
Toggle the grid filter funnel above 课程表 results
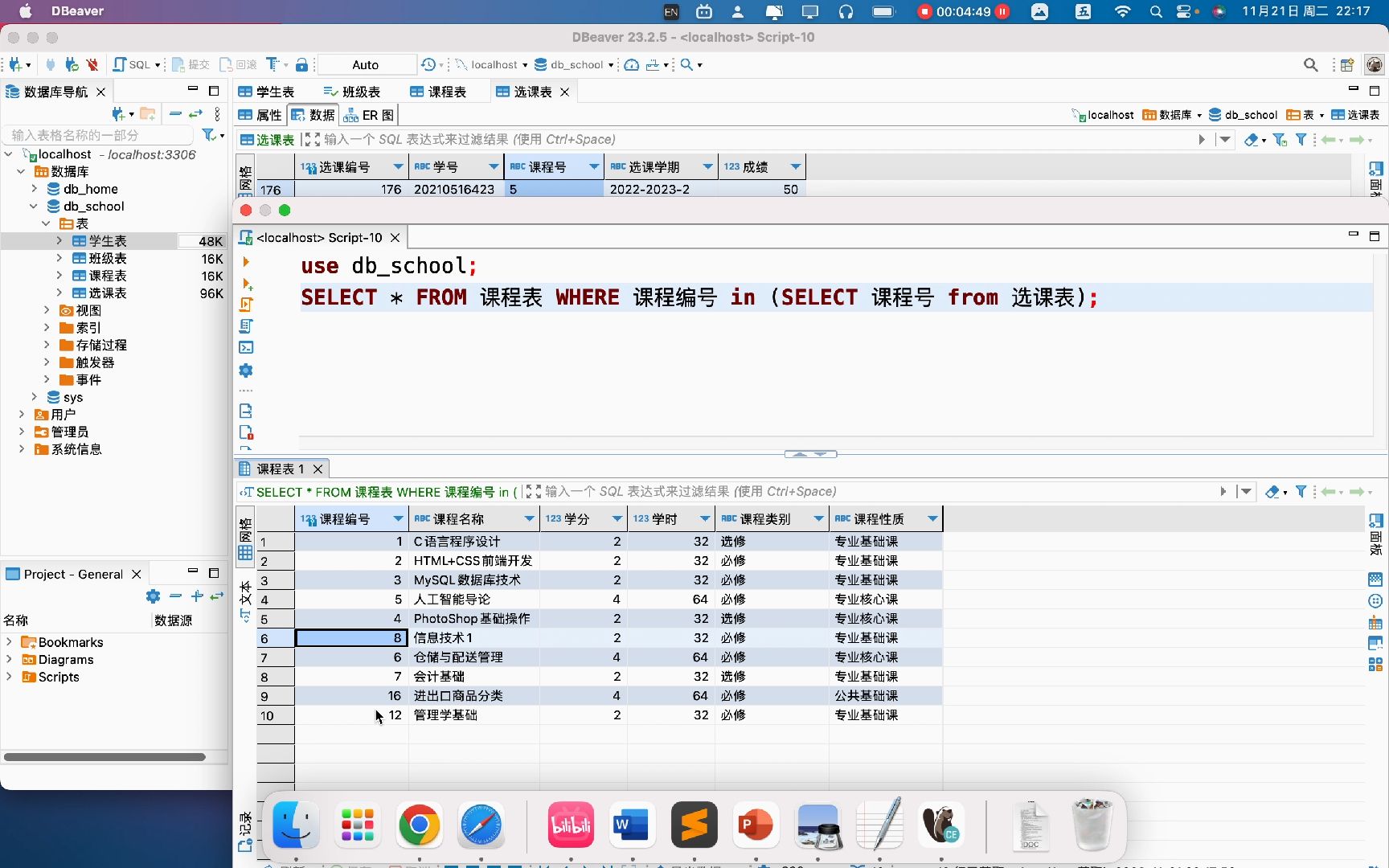click(x=1302, y=491)
